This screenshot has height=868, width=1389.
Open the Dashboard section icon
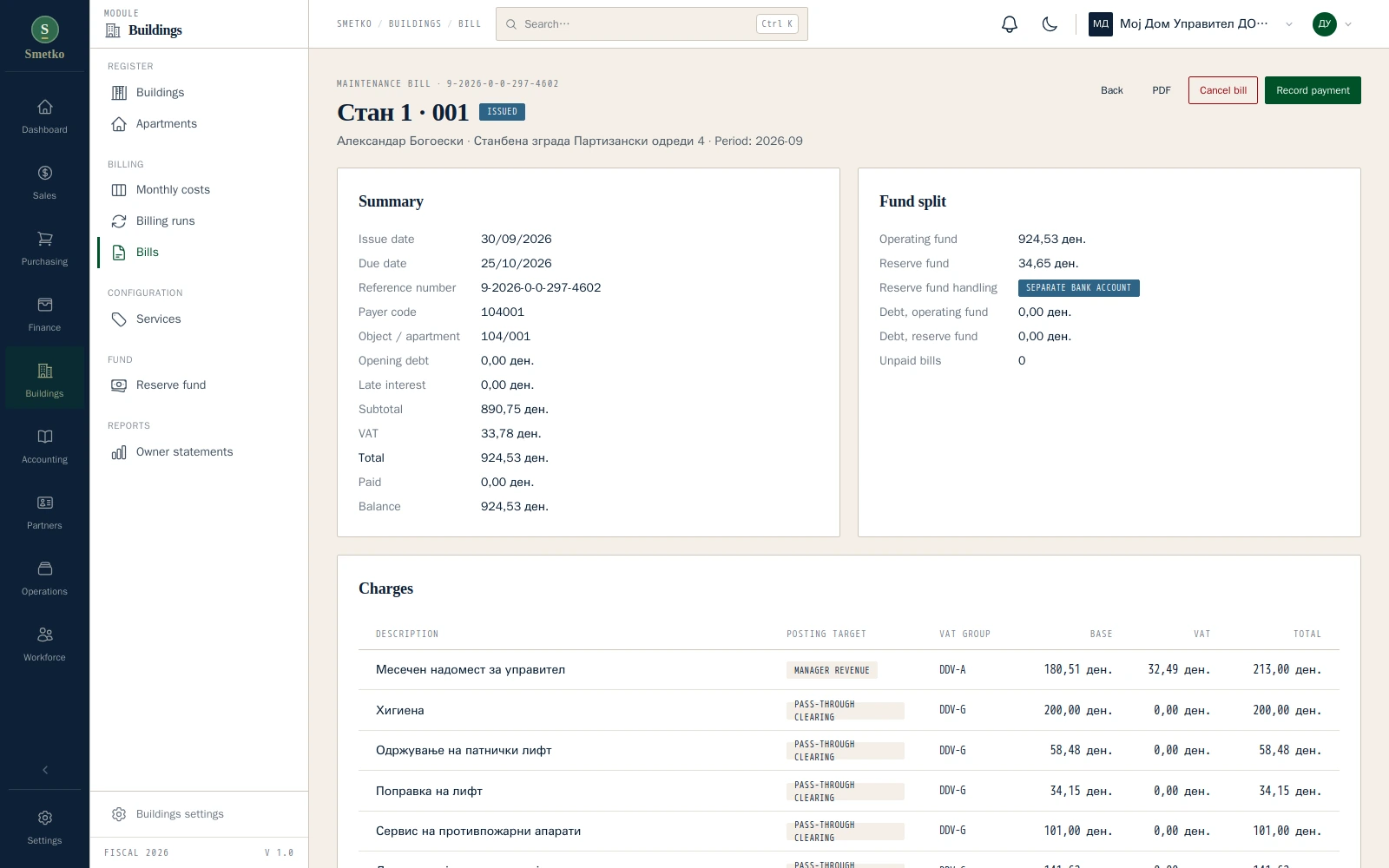coord(44,107)
